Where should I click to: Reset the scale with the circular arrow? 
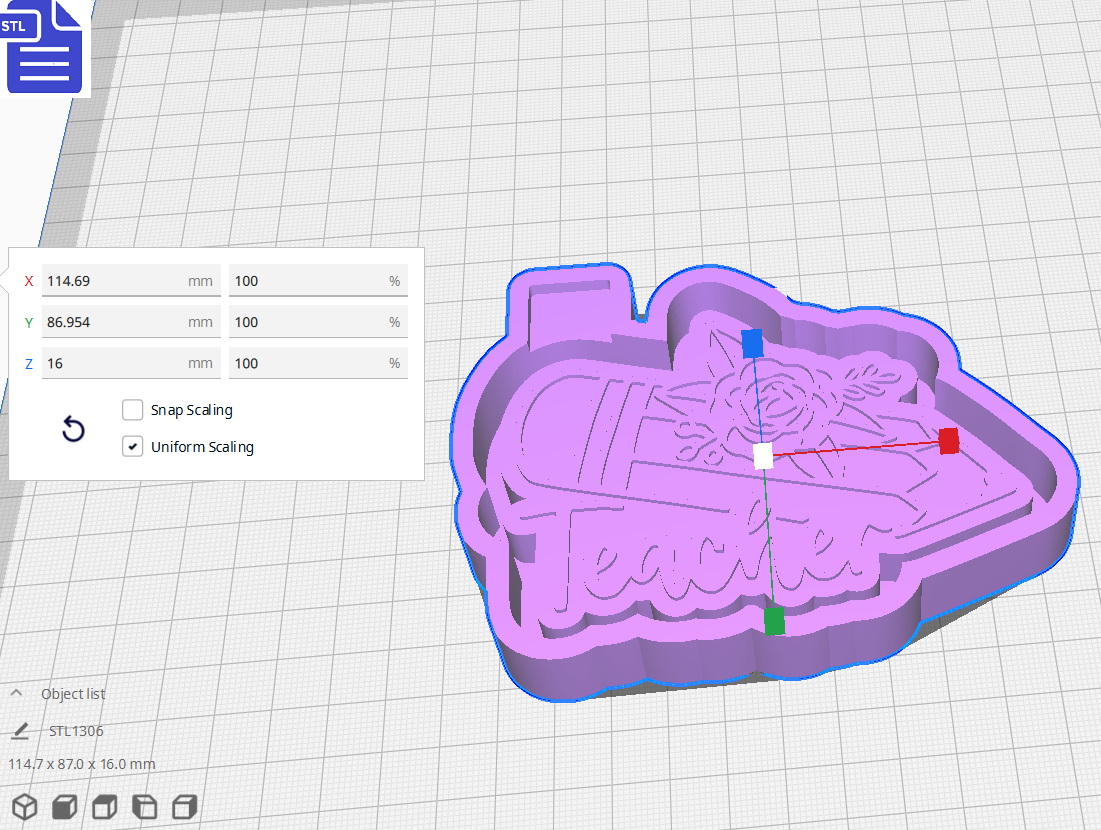point(73,430)
